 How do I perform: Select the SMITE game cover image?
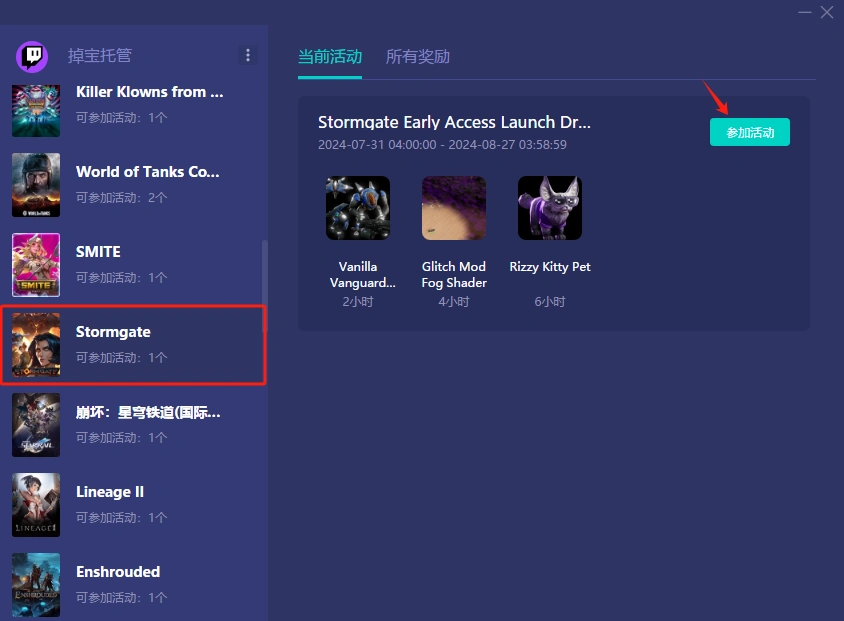tap(36, 265)
